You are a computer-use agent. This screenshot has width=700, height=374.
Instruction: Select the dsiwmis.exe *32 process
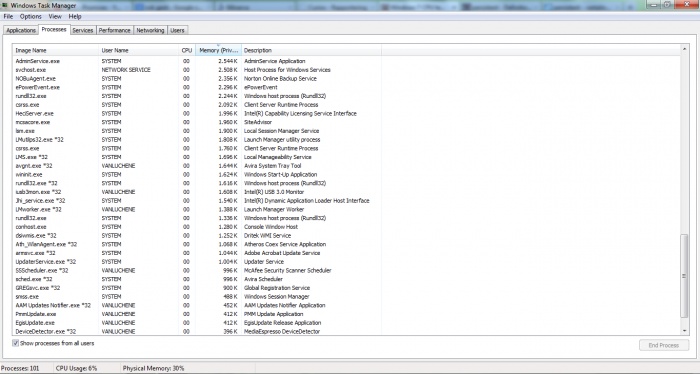(346, 235)
